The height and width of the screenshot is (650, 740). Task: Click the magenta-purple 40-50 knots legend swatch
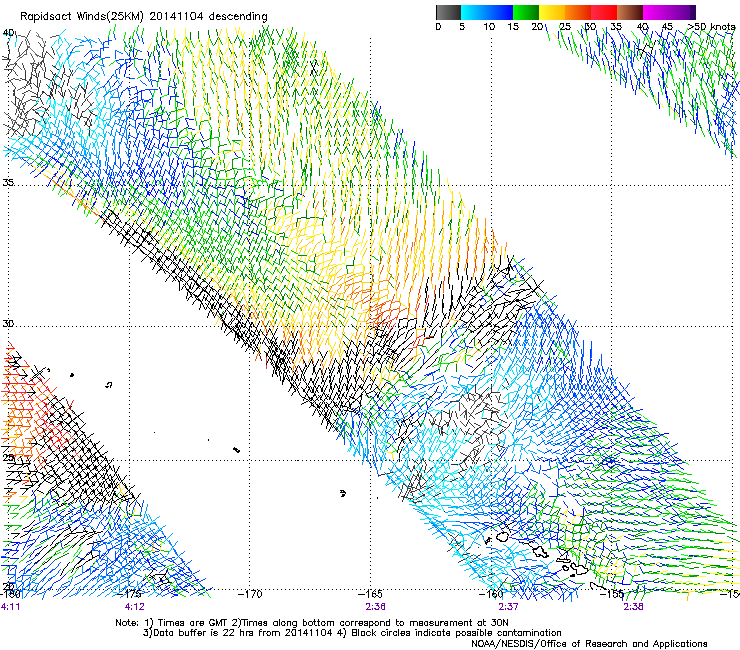669,12
